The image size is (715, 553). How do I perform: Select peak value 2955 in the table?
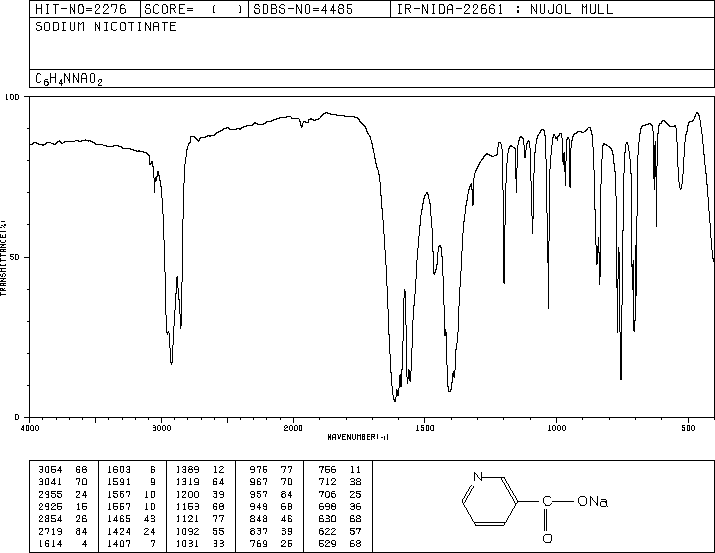click(x=50, y=494)
